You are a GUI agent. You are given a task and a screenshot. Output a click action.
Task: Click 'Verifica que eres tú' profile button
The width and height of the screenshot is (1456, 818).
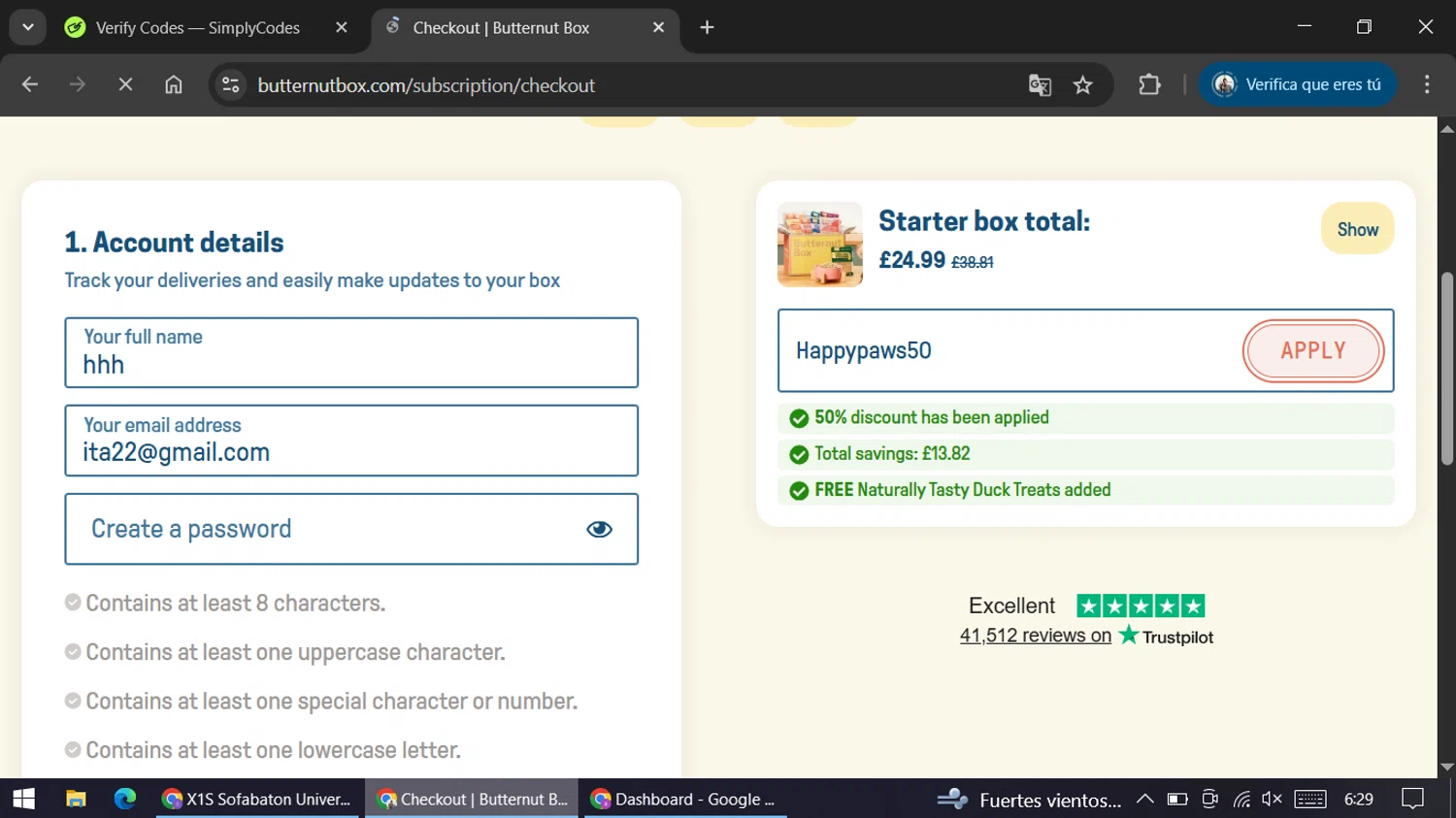(1298, 85)
